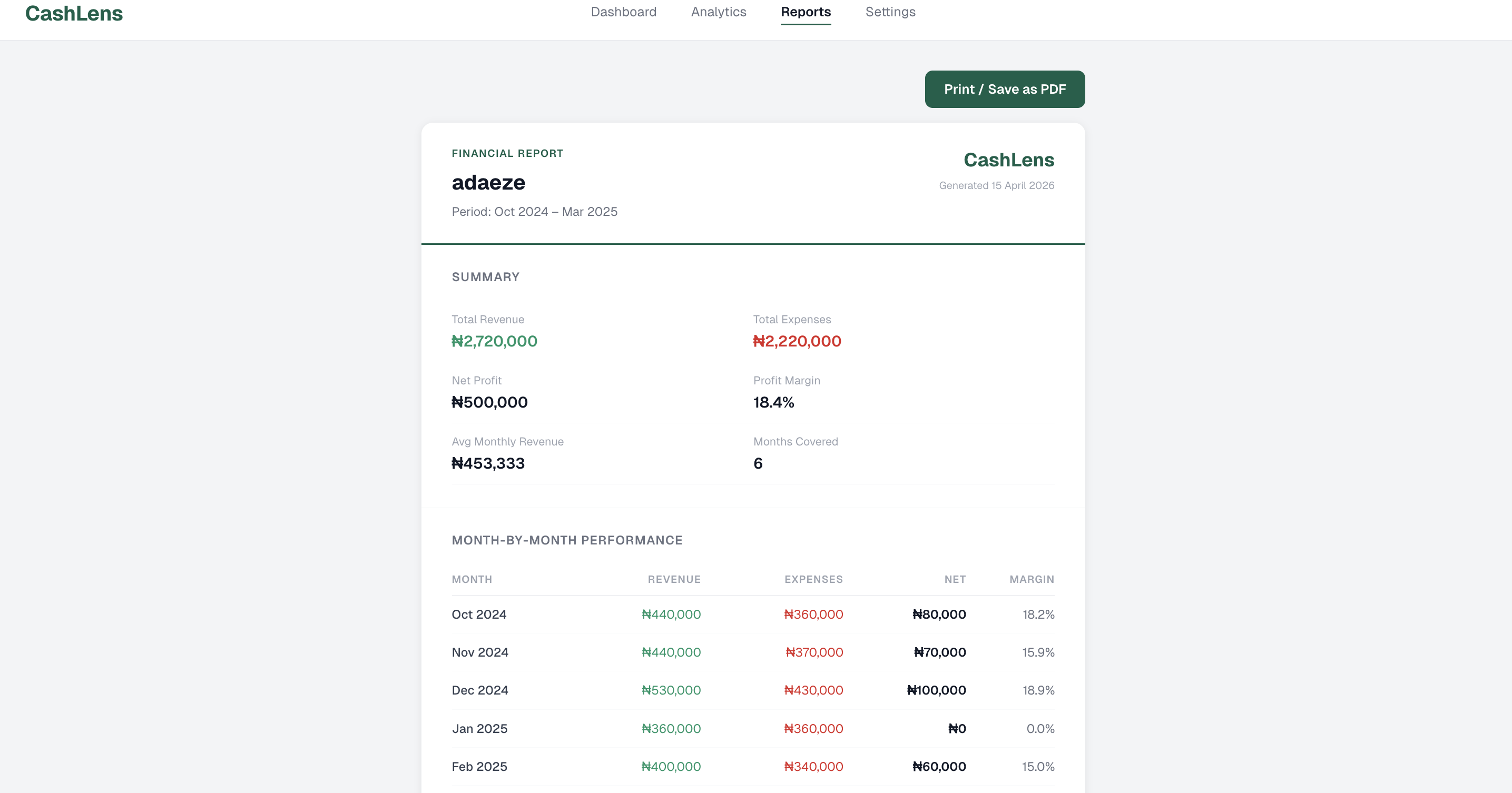Viewport: 1512px width, 793px height.
Task: Select the Net Profit ₦500,000 value
Action: 489,402
